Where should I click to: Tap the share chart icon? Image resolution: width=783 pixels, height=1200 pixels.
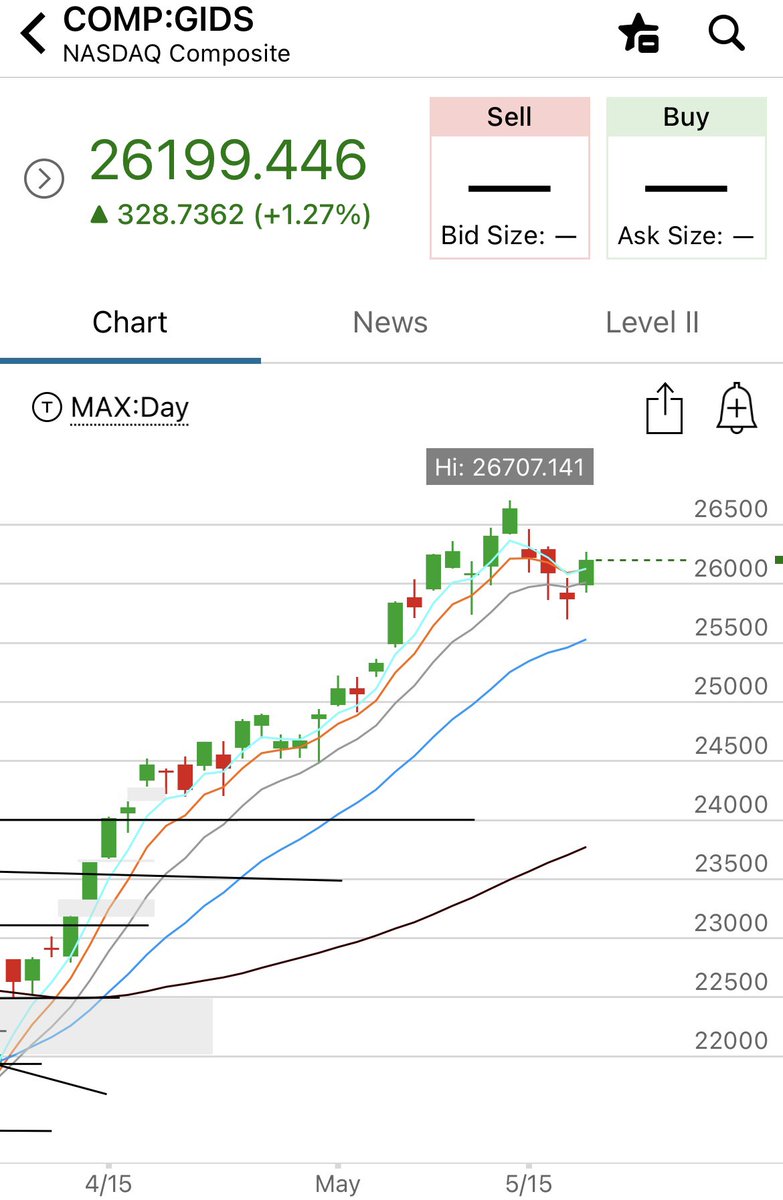(x=664, y=409)
